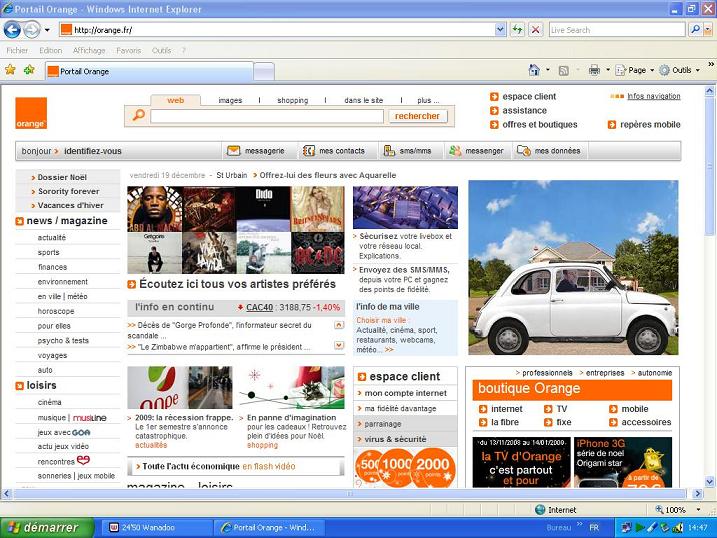This screenshot has height=538, width=717.
Task: Click the mes contacts address book icon
Action: pos(309,150)
